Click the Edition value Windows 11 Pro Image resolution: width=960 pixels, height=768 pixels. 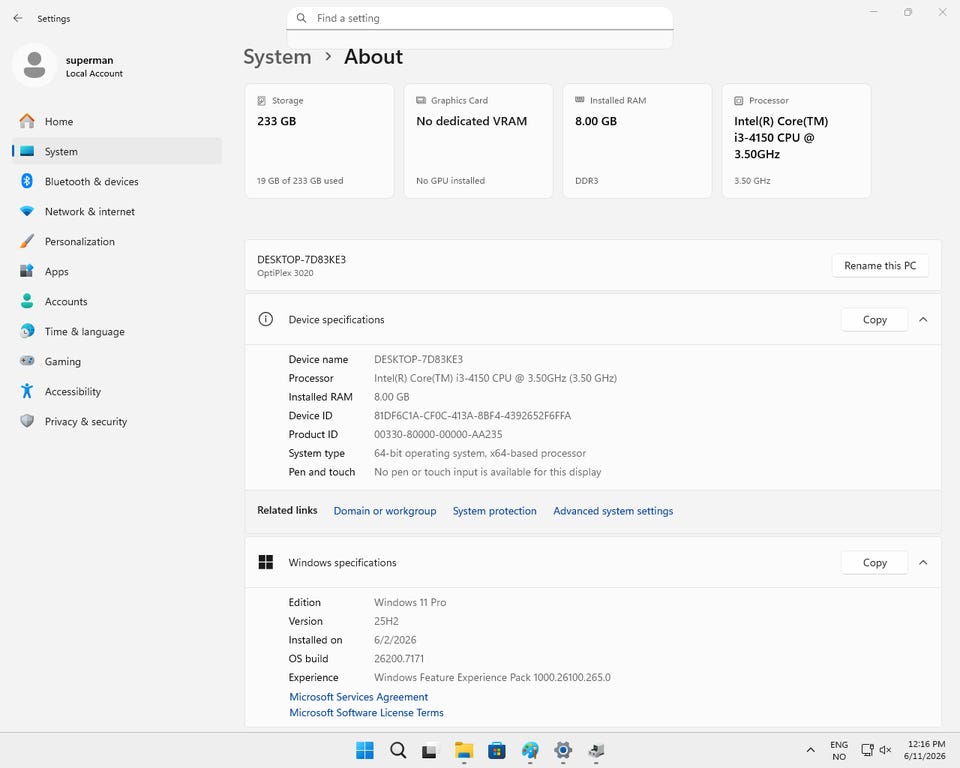[410, 603]
